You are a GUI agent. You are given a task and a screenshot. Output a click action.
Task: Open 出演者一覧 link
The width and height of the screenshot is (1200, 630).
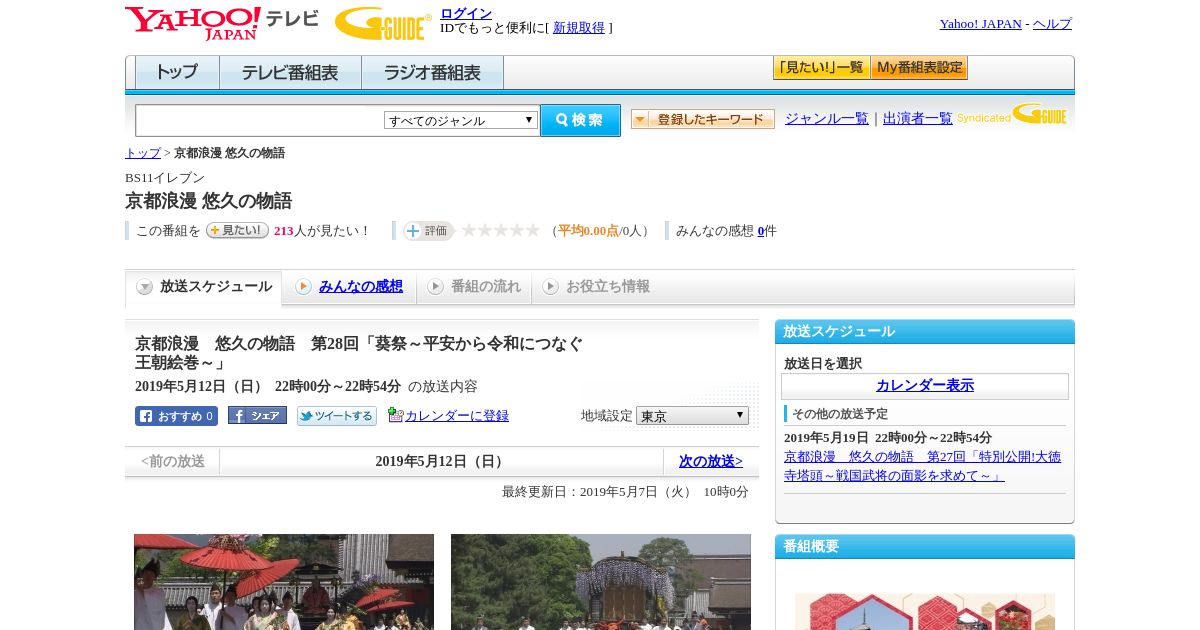[918, 118]
